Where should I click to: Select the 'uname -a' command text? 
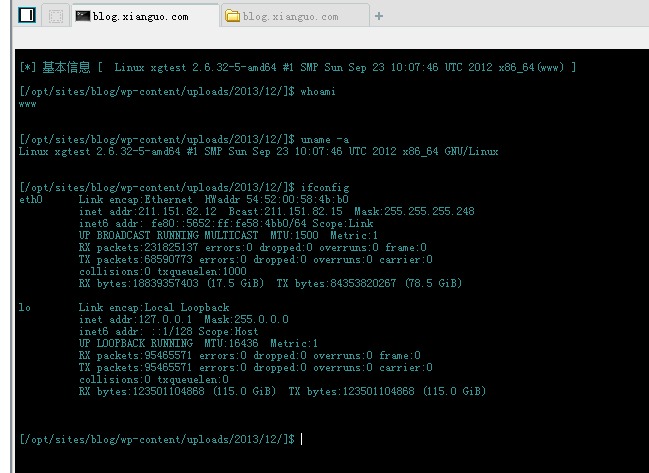pyautogui.click(x=325, y=139)
